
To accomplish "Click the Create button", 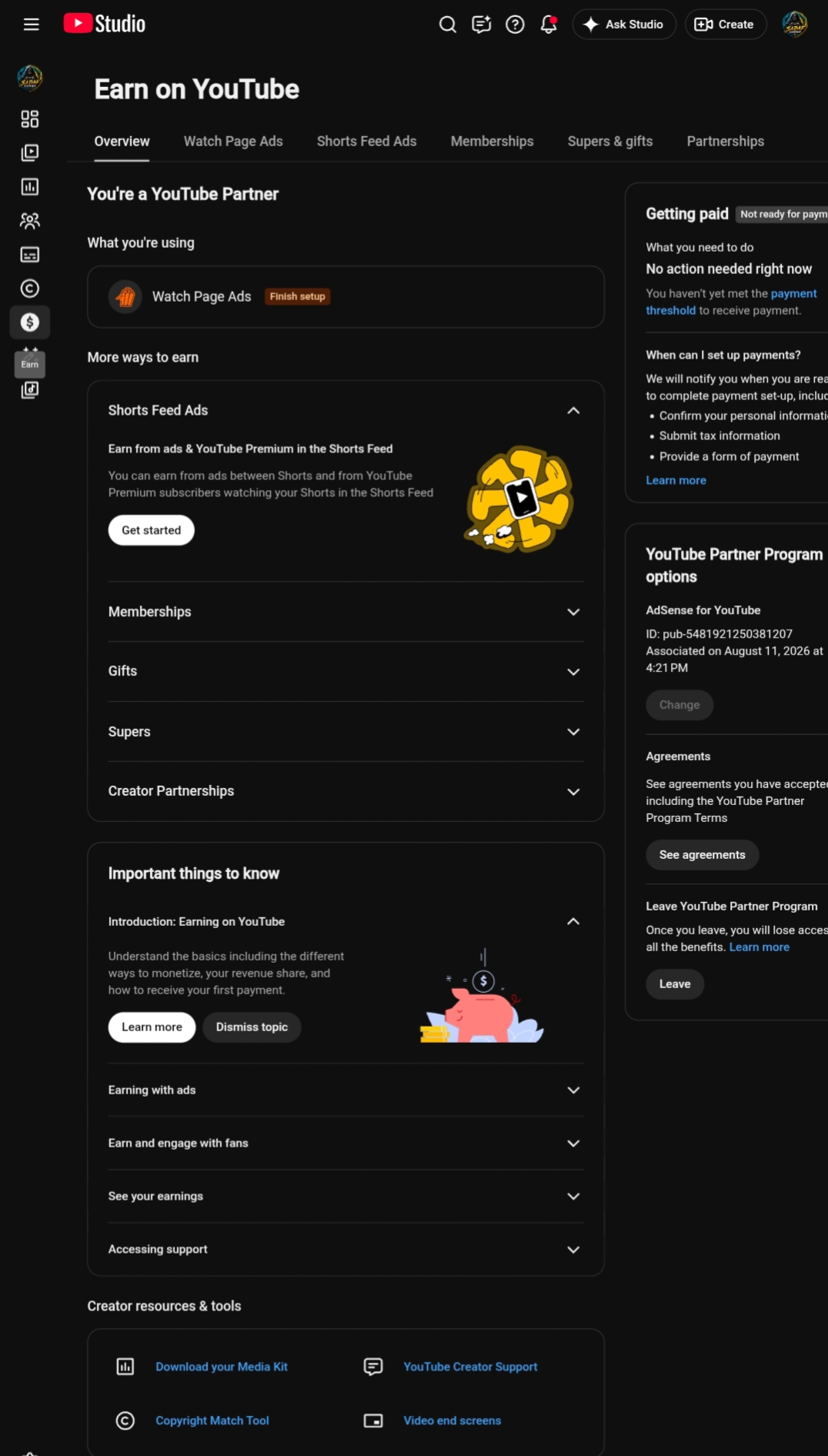I will click(725, 25).
